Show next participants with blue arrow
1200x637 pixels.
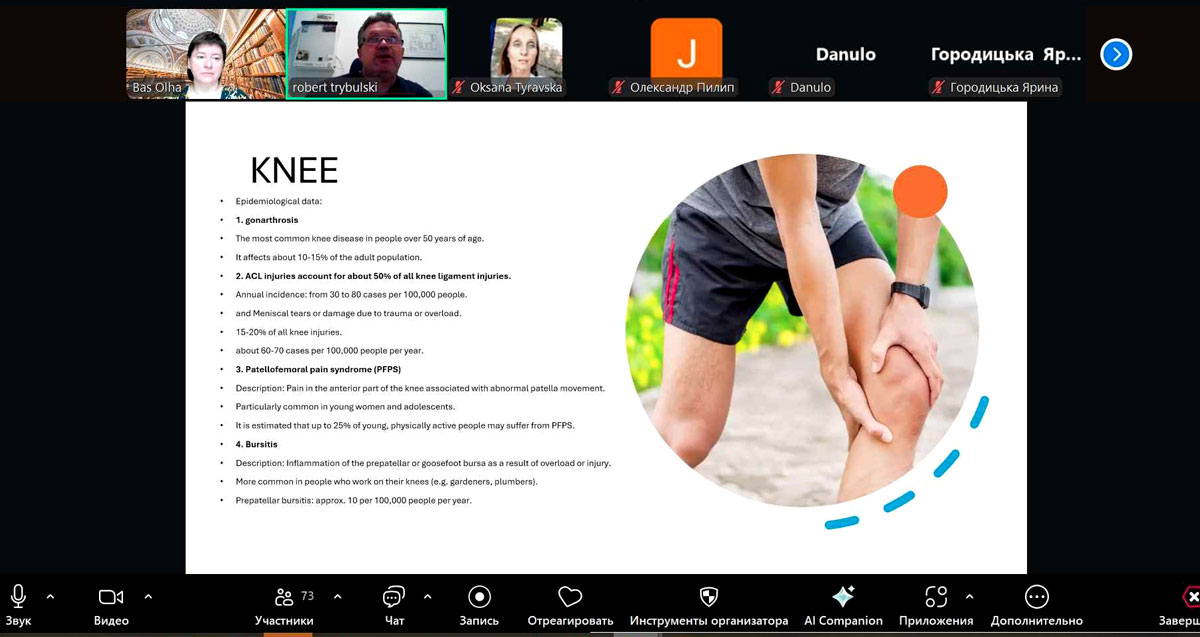pos(1116,54)
